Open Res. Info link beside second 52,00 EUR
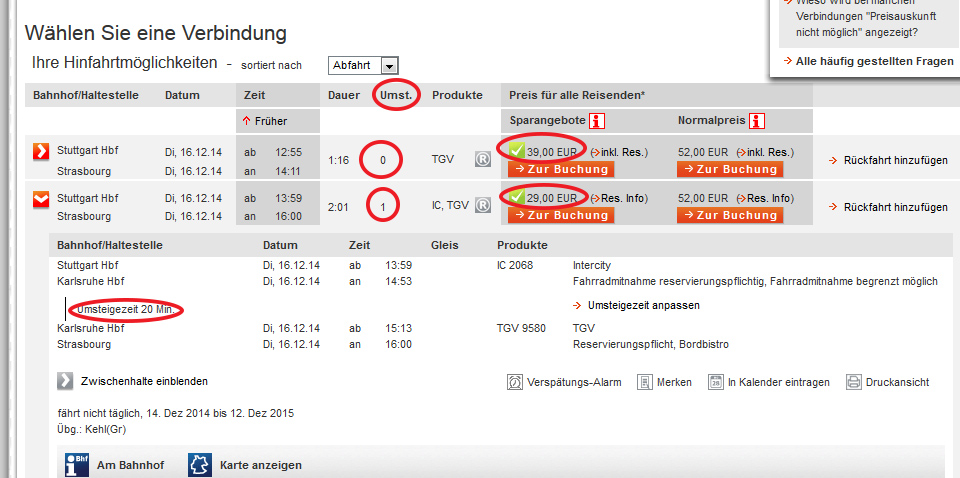 click(765, 198)
